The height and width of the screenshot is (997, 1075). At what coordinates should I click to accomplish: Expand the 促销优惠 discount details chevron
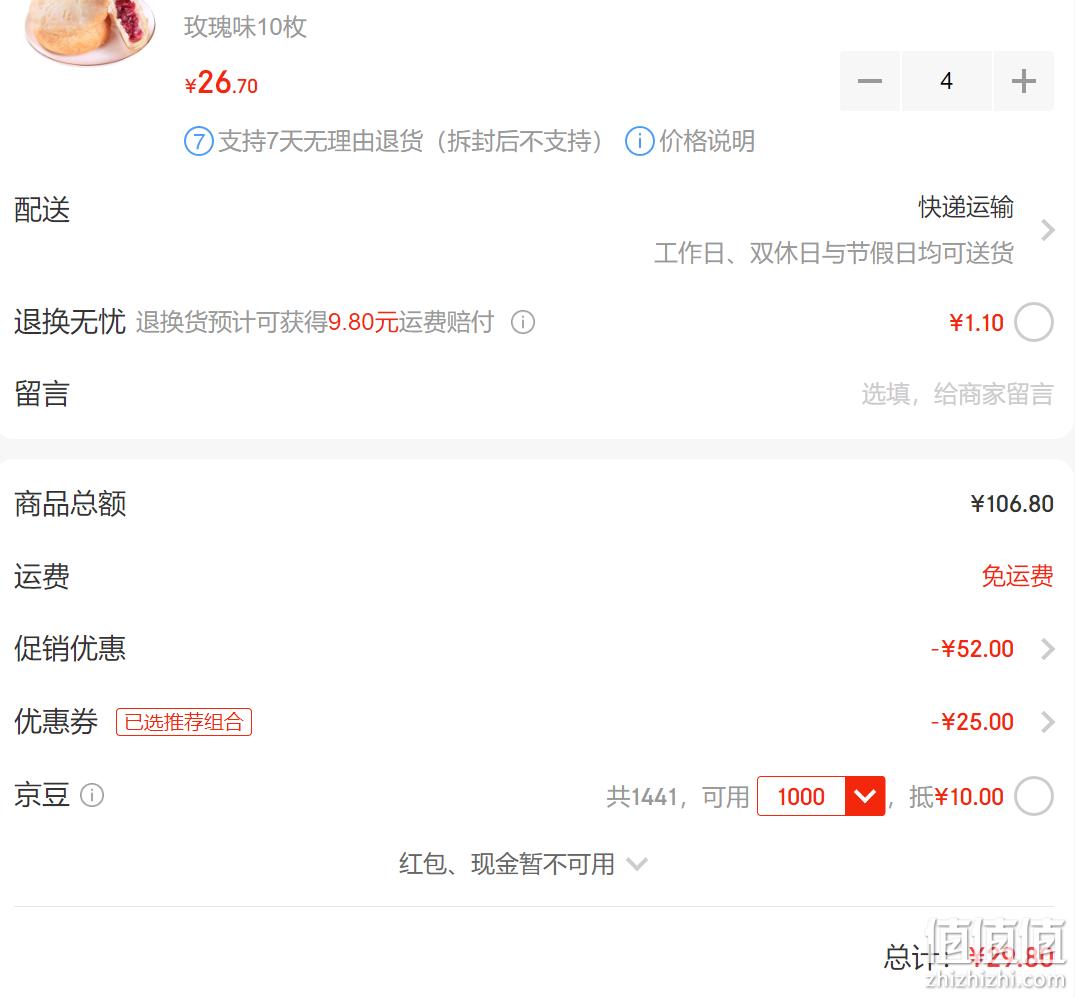1047,649
